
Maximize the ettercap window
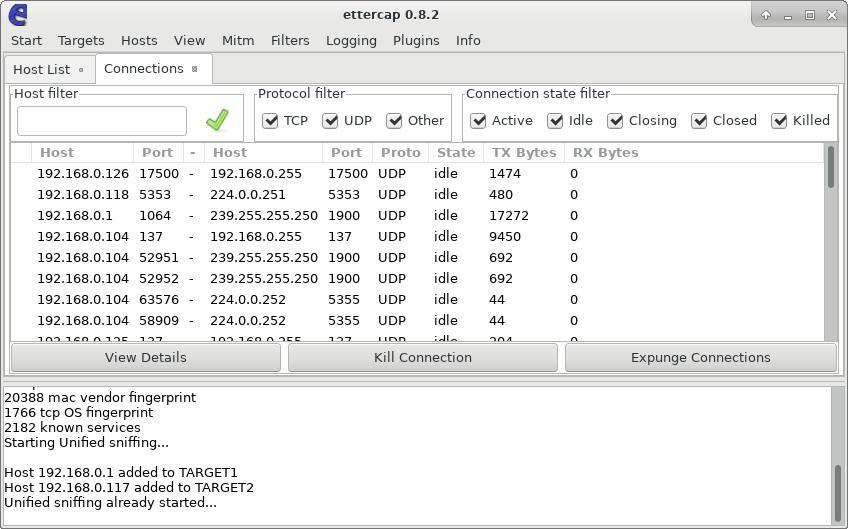[810, 15]
